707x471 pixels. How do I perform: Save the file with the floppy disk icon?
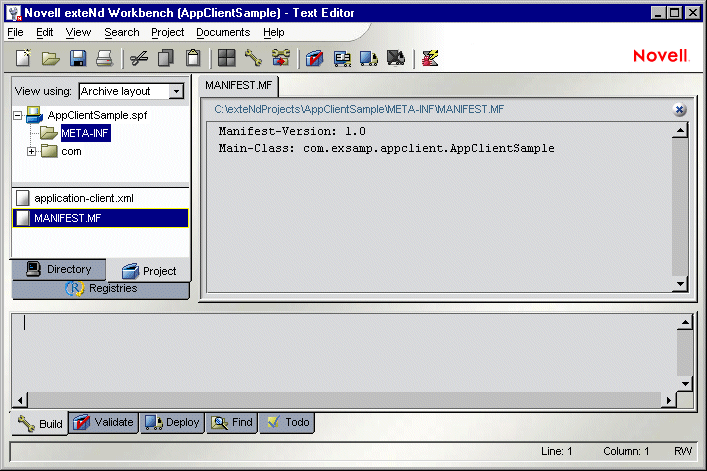(78, 58)
